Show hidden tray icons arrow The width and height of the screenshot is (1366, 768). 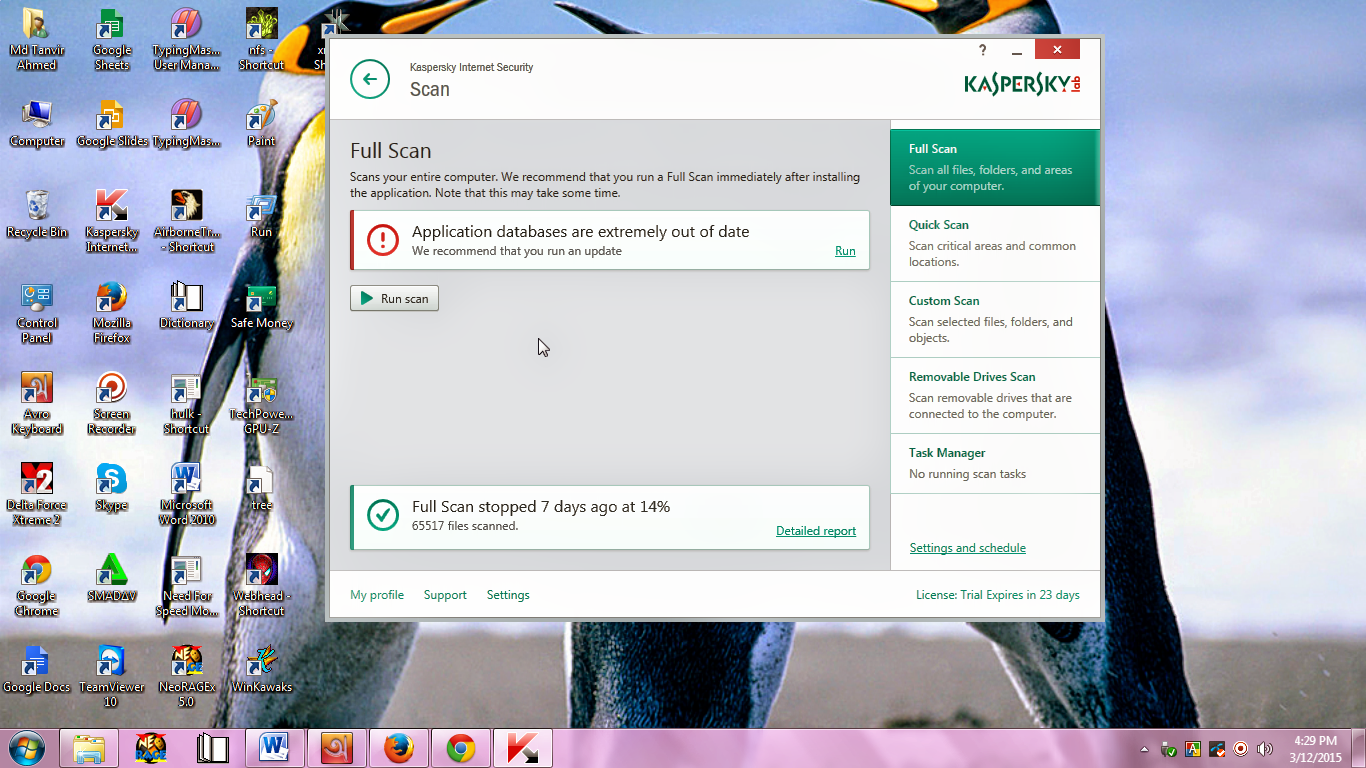click(x=1144, y=749)
